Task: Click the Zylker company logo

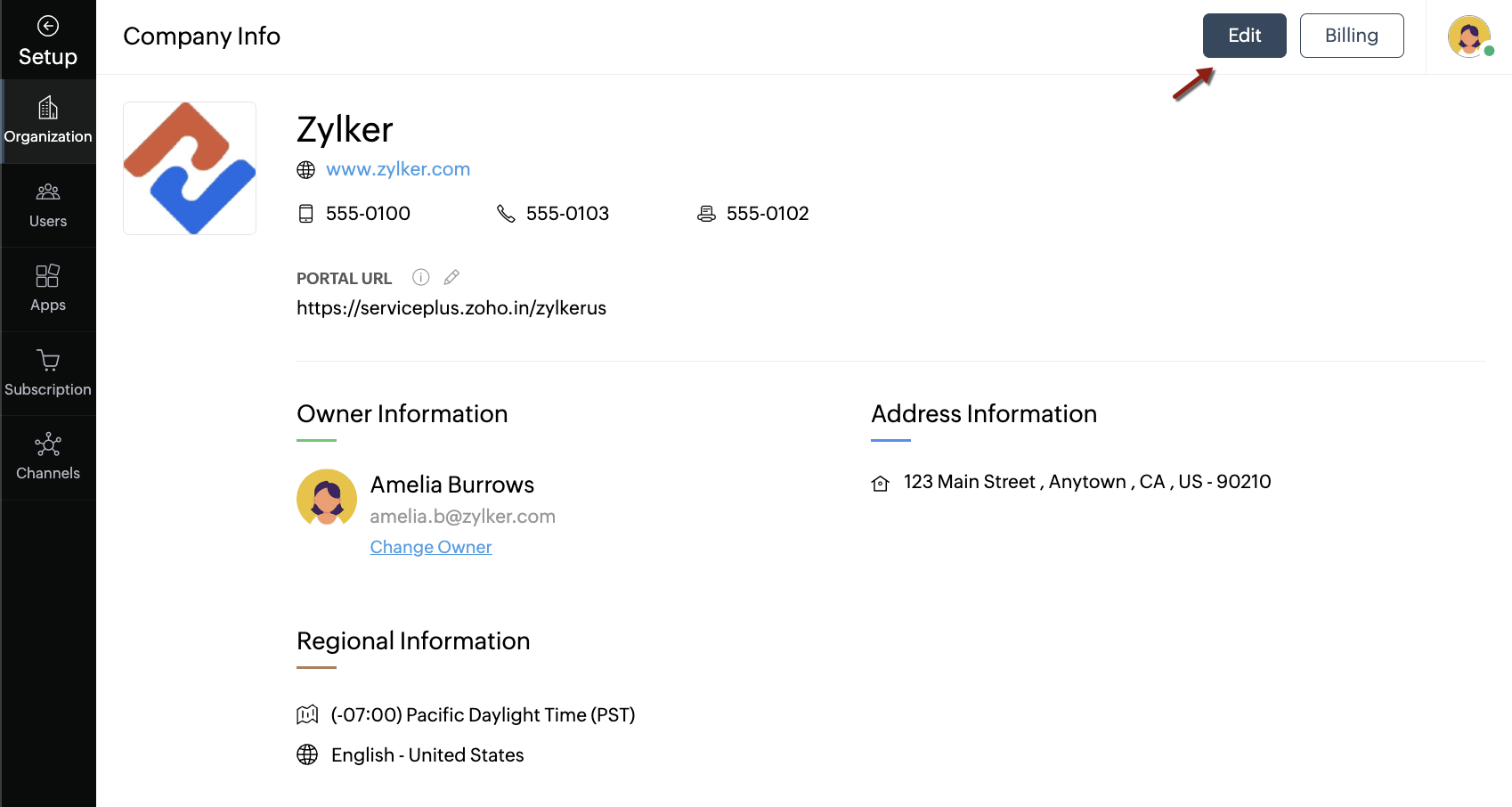Action: [x=190, y=168]
